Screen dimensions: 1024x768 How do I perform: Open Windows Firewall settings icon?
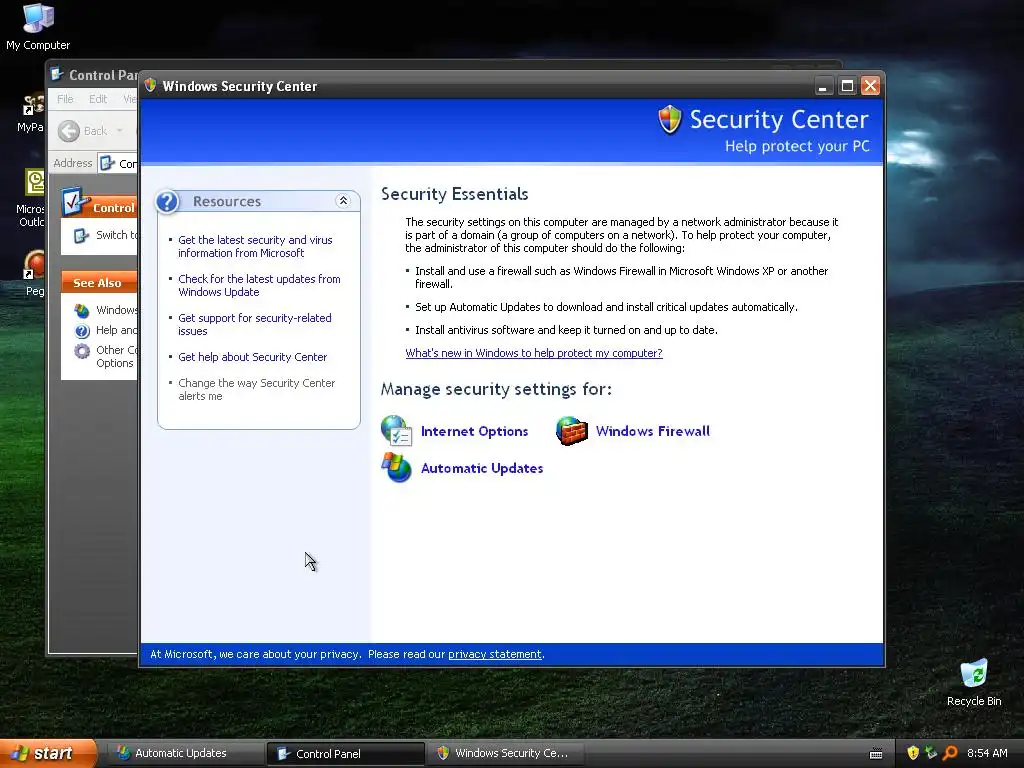(571, 431)
